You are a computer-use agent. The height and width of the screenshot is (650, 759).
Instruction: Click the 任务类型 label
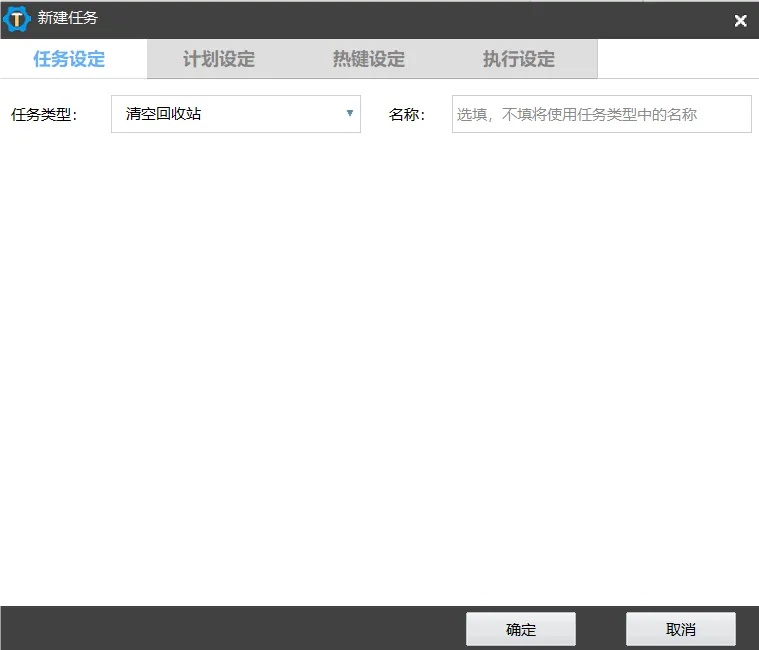coord(44,115)
